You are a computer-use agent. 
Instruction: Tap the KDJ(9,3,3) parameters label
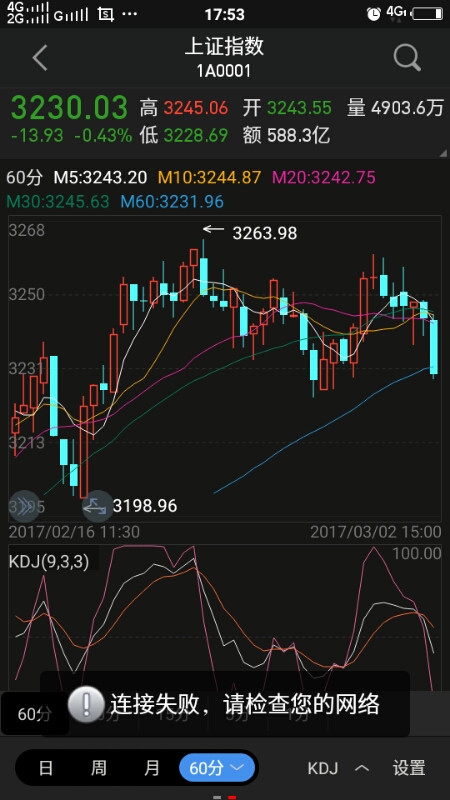tap(49, 562)
